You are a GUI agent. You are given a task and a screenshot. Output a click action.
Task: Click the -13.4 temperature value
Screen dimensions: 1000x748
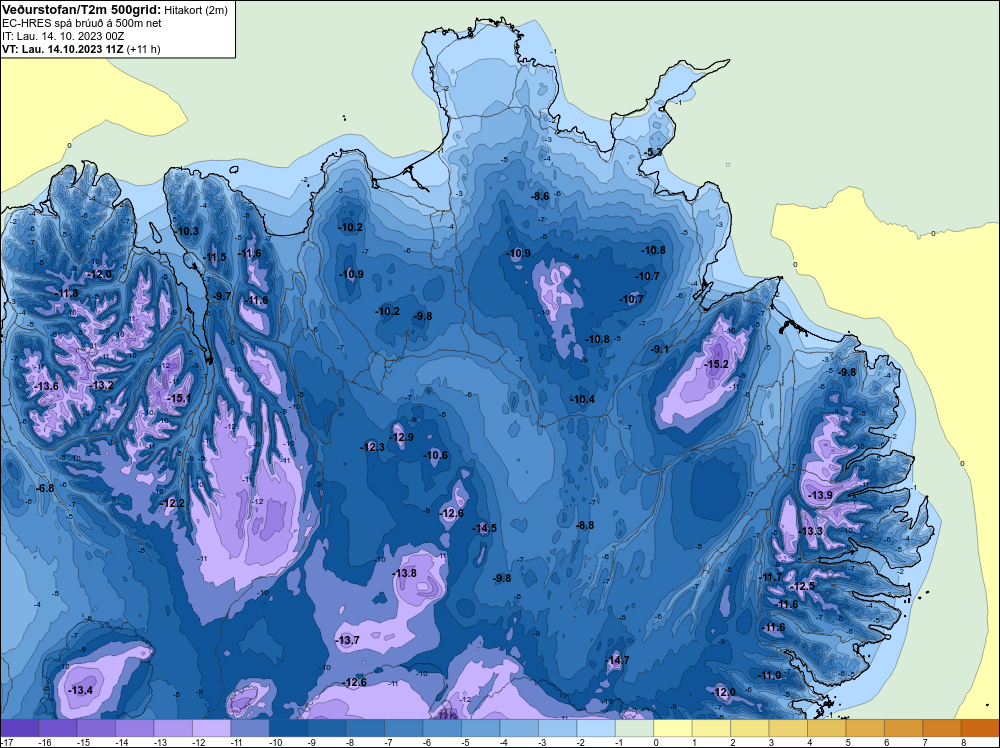coord(80,691)
